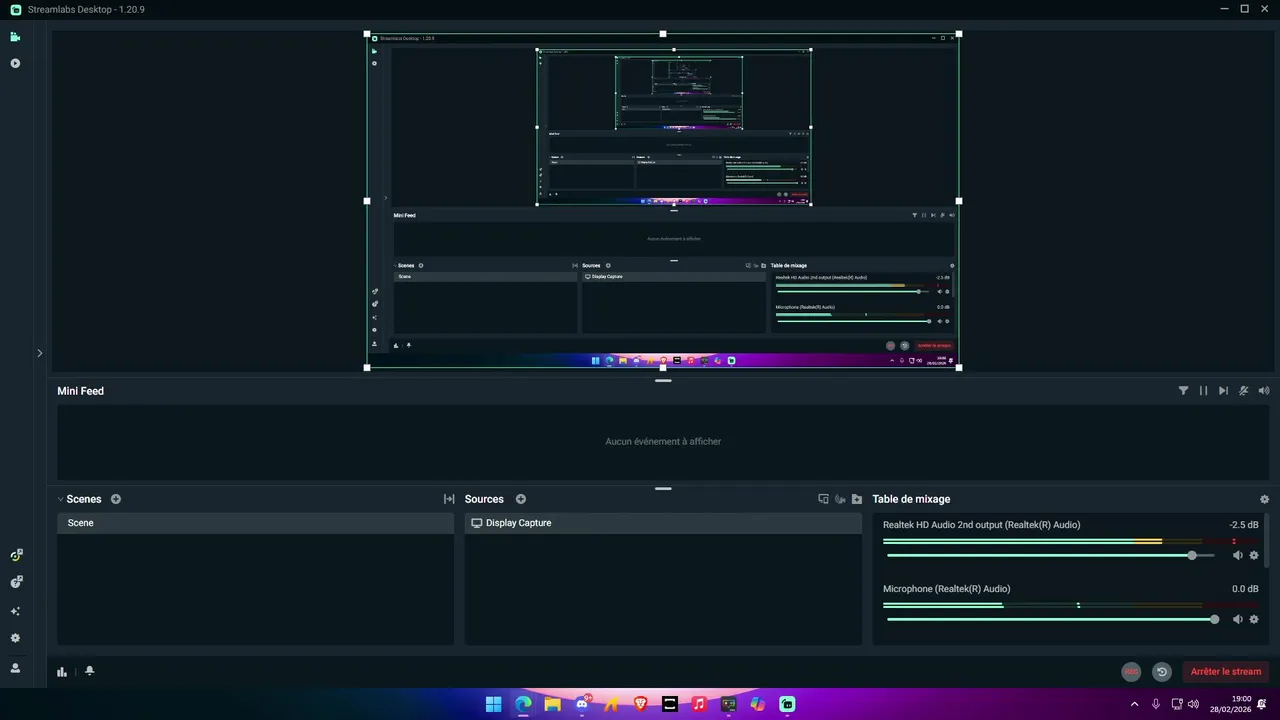This screenshot has height=720, width=1280.
Task: Open the sparkle icon in lower left sidebar
Action: (x=15, y=611)
